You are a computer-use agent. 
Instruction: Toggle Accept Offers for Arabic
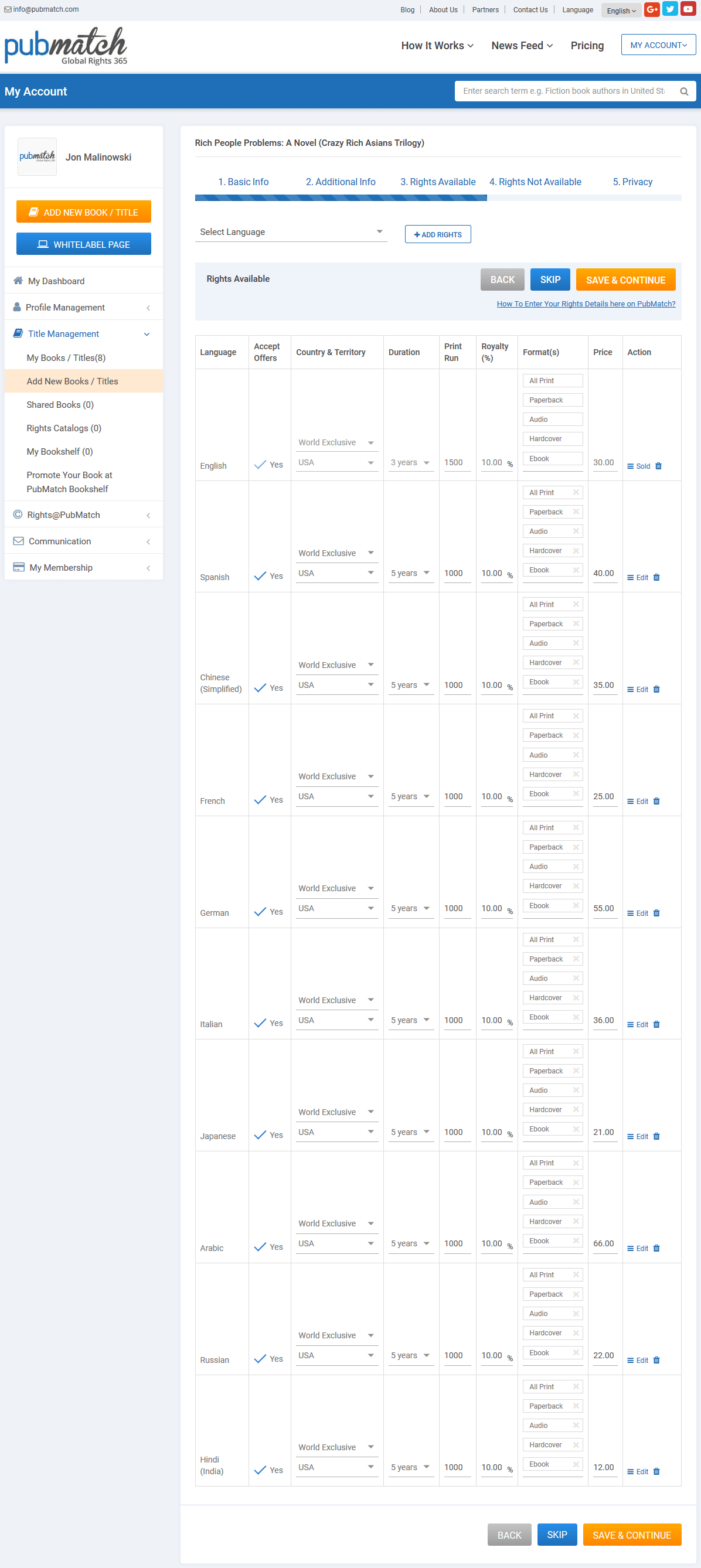click(260, 1247)
